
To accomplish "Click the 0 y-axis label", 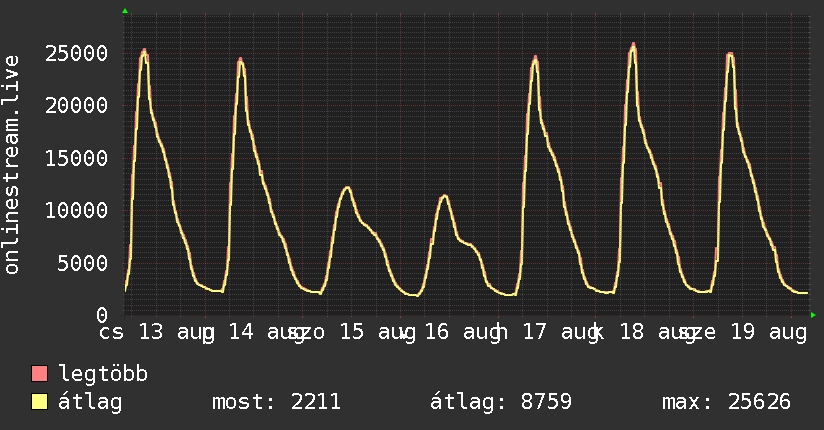I will coord(102,315).
